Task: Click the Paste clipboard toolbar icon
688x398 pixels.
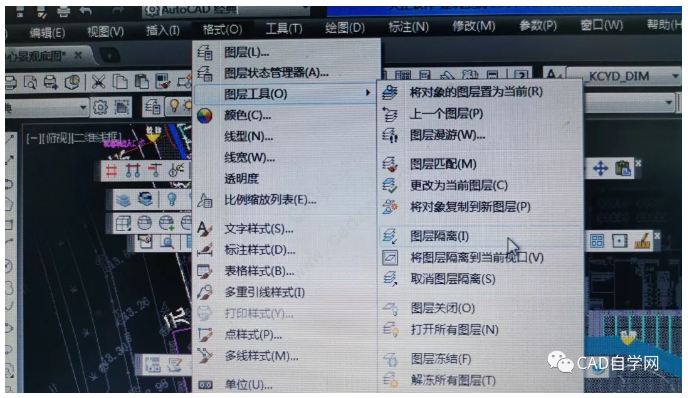Action: click(x=141, y=82)
